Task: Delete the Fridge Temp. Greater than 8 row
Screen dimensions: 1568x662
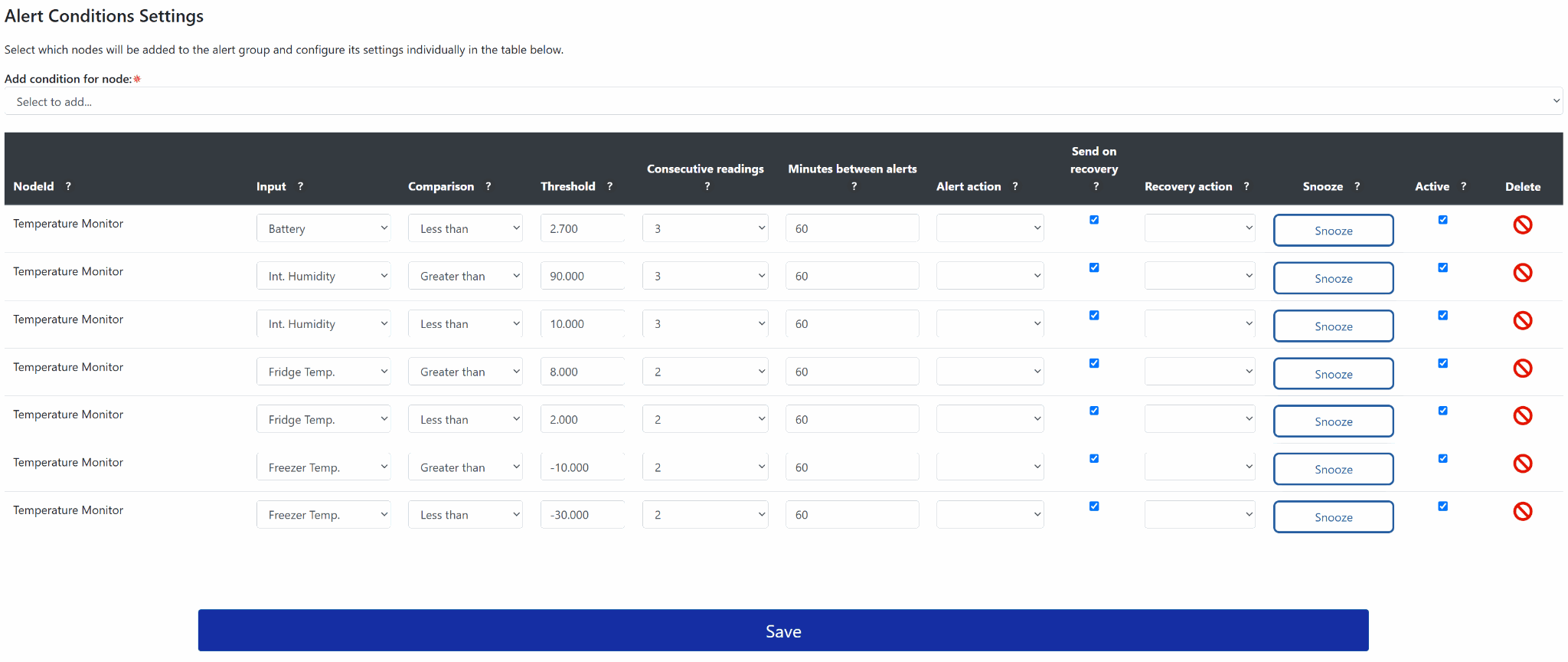Action: pos(1522,369)
